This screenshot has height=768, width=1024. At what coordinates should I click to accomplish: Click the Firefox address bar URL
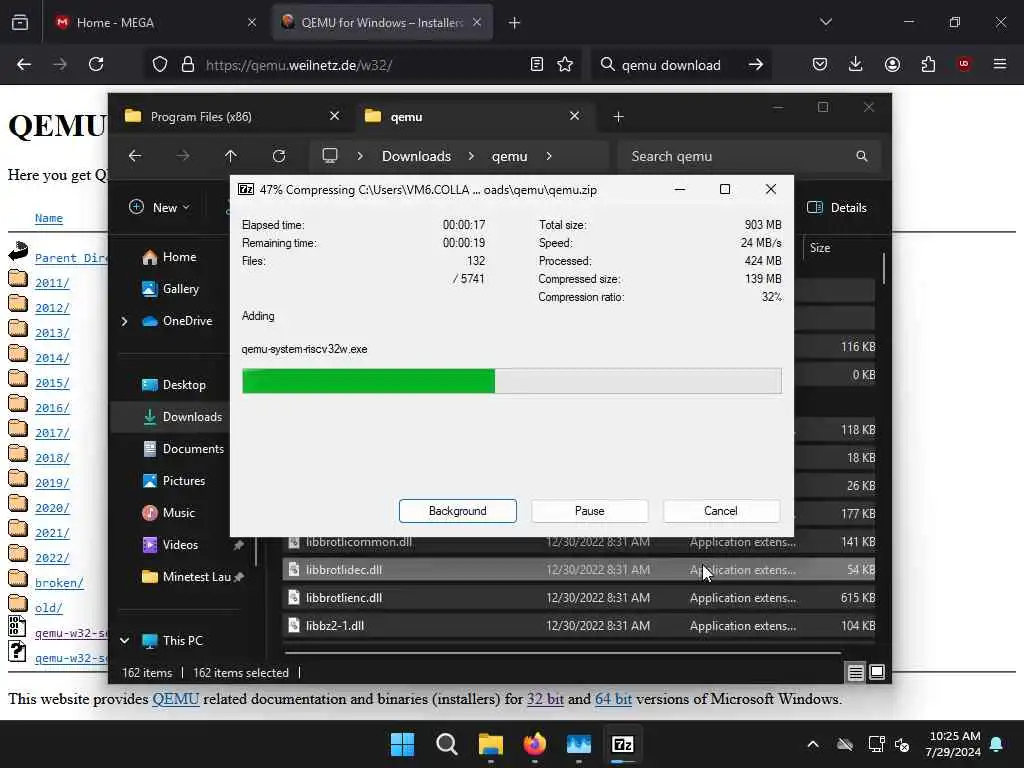[x=298, y=65]
